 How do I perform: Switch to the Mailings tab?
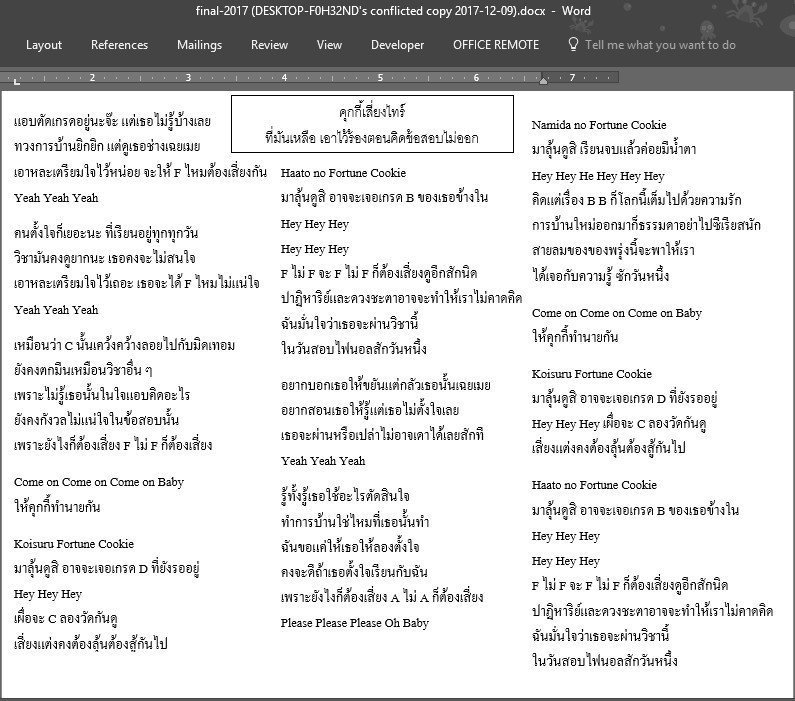[x=199, y=45]
